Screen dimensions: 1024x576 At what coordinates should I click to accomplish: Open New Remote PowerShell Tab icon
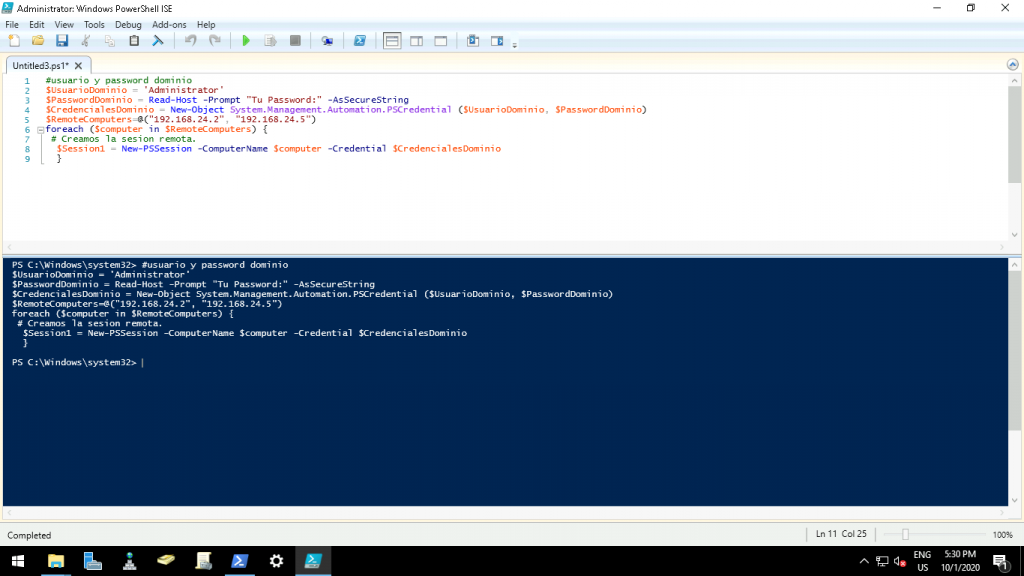[327, 41]
